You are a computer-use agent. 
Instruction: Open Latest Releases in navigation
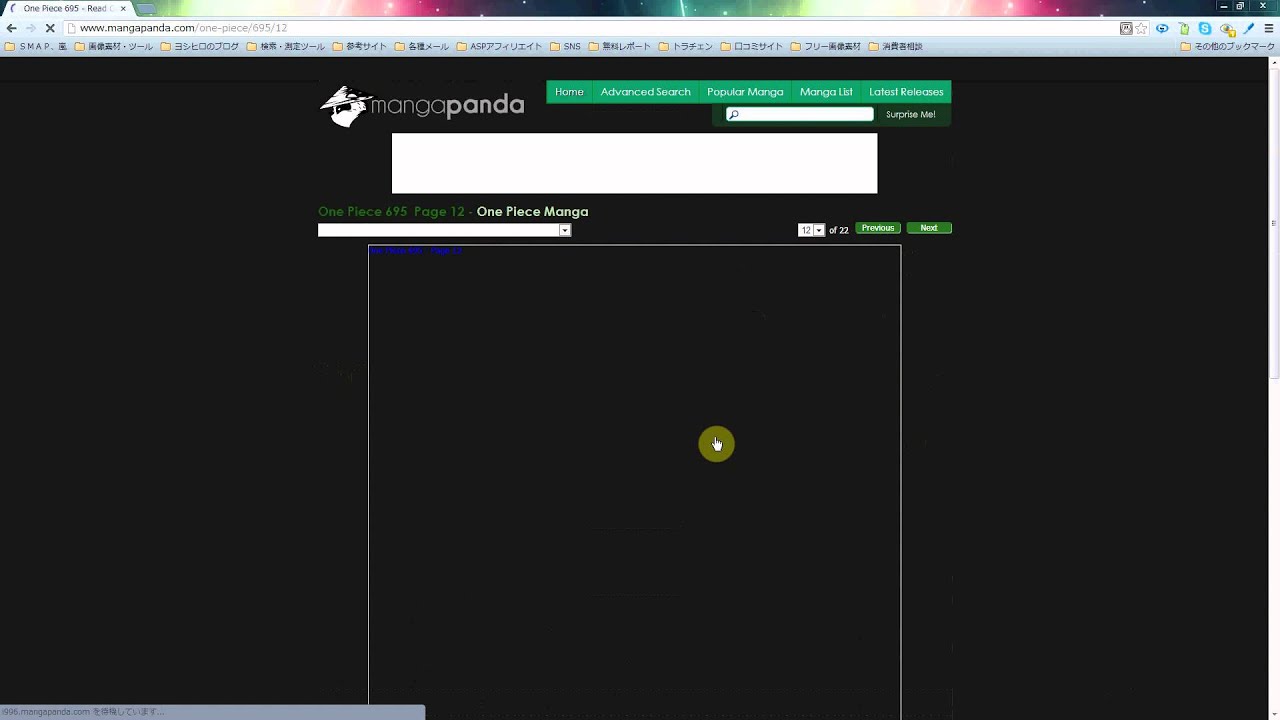(x=906, y=92)
